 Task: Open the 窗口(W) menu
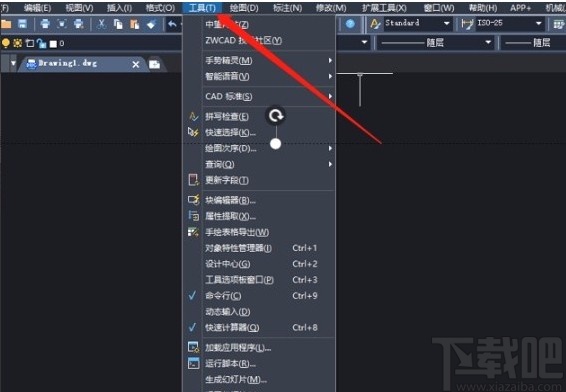pos(439,8)
